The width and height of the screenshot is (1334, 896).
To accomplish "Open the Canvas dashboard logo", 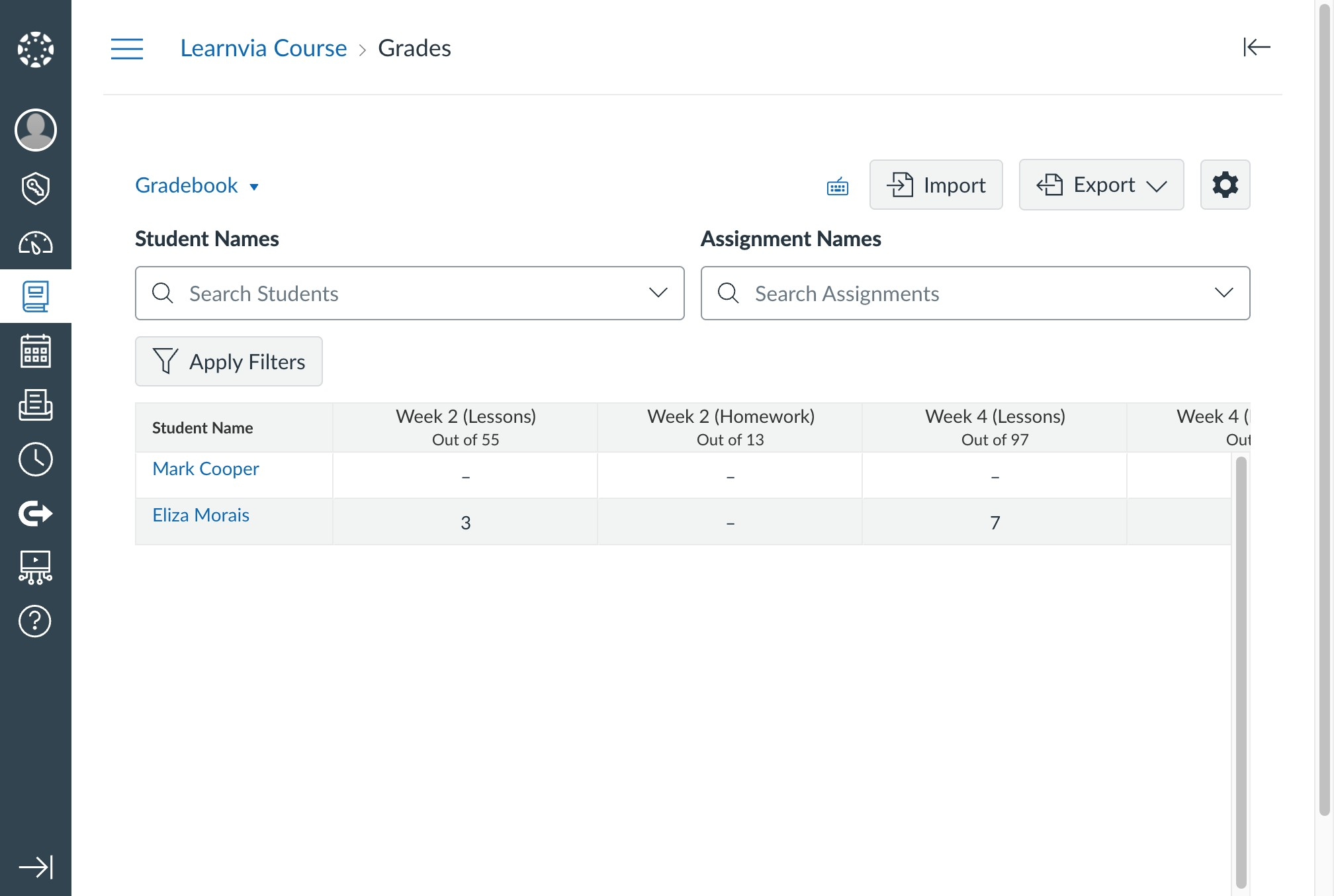I will click(36, 50).
